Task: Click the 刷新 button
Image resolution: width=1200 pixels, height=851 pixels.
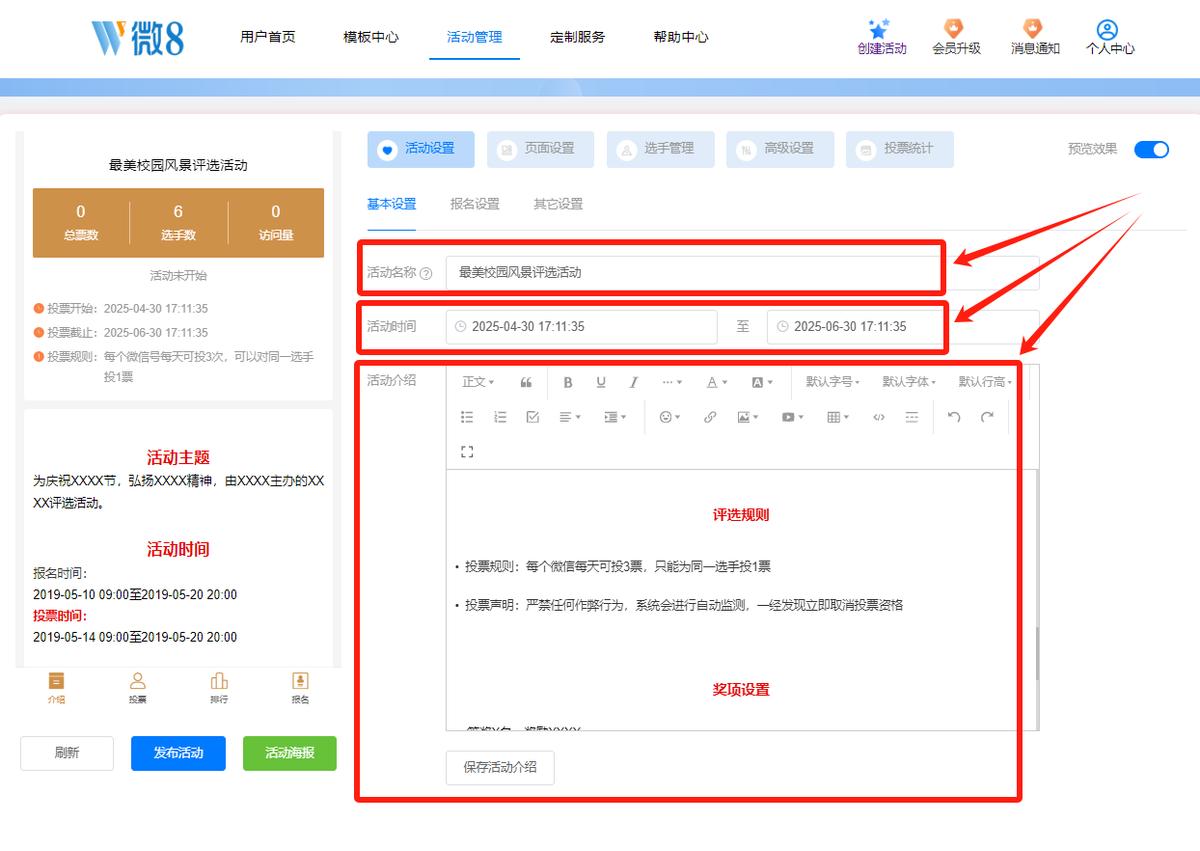Action: 67,753
